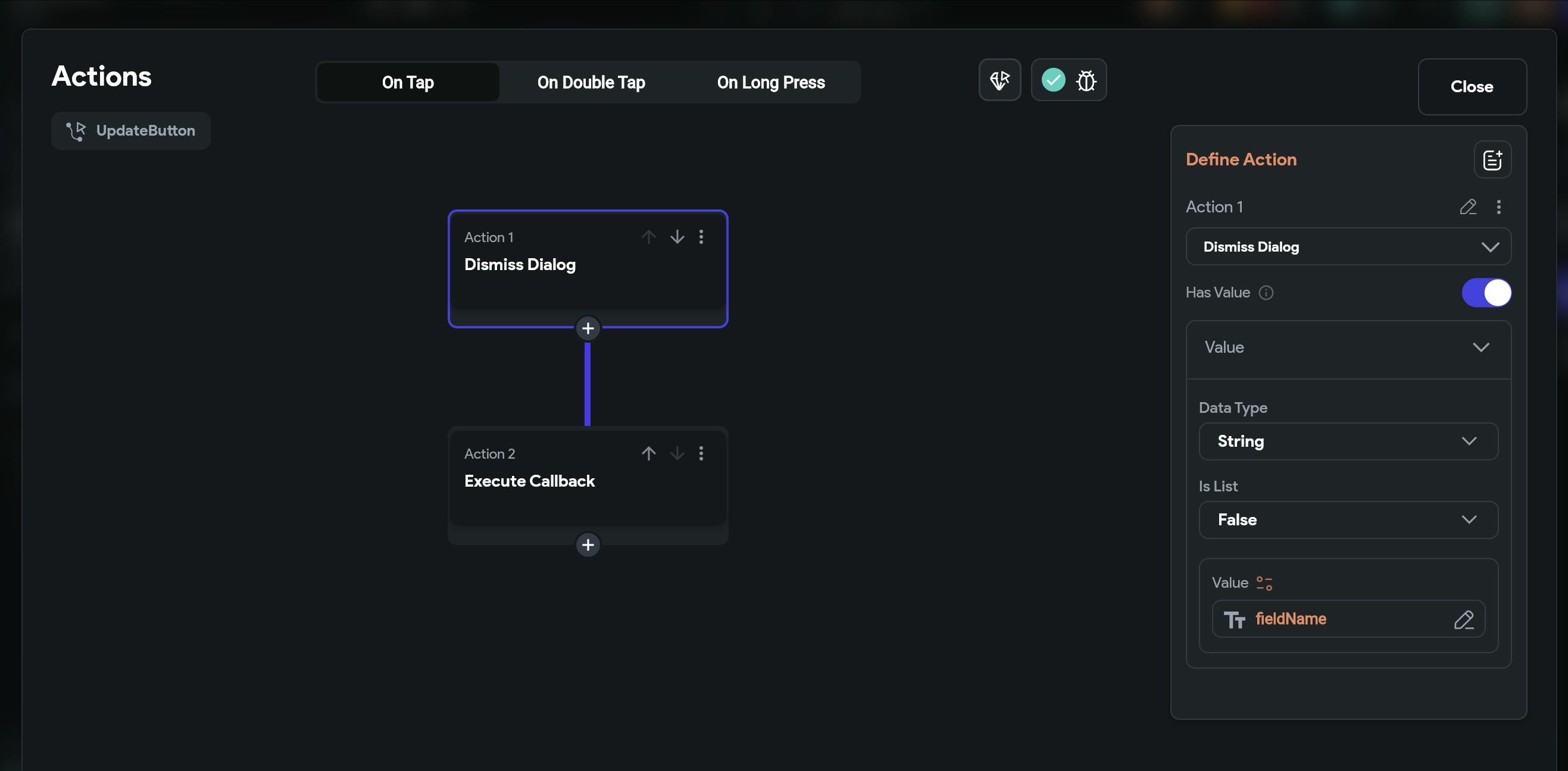Click the green checkmark status icon
This screenshot has height=771, width=1568.
click(1053, 80)
